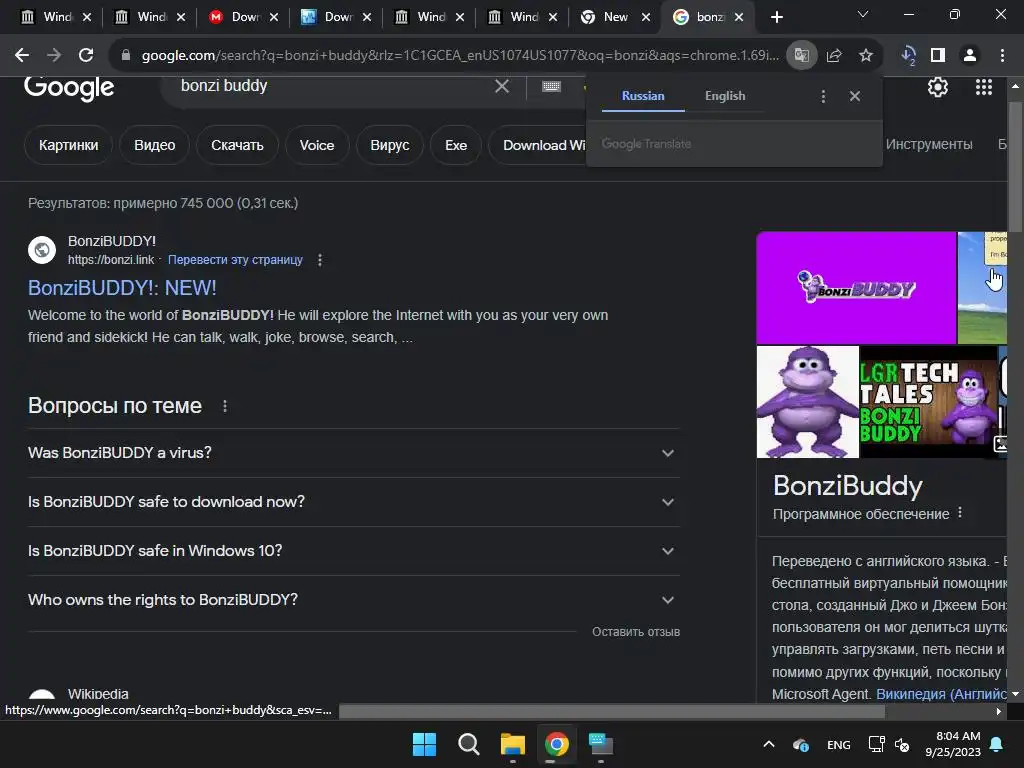This screenshot has height=768, width=1024.
Task: Toggle the Chrome side panel icon
Action: coord(938,56)
